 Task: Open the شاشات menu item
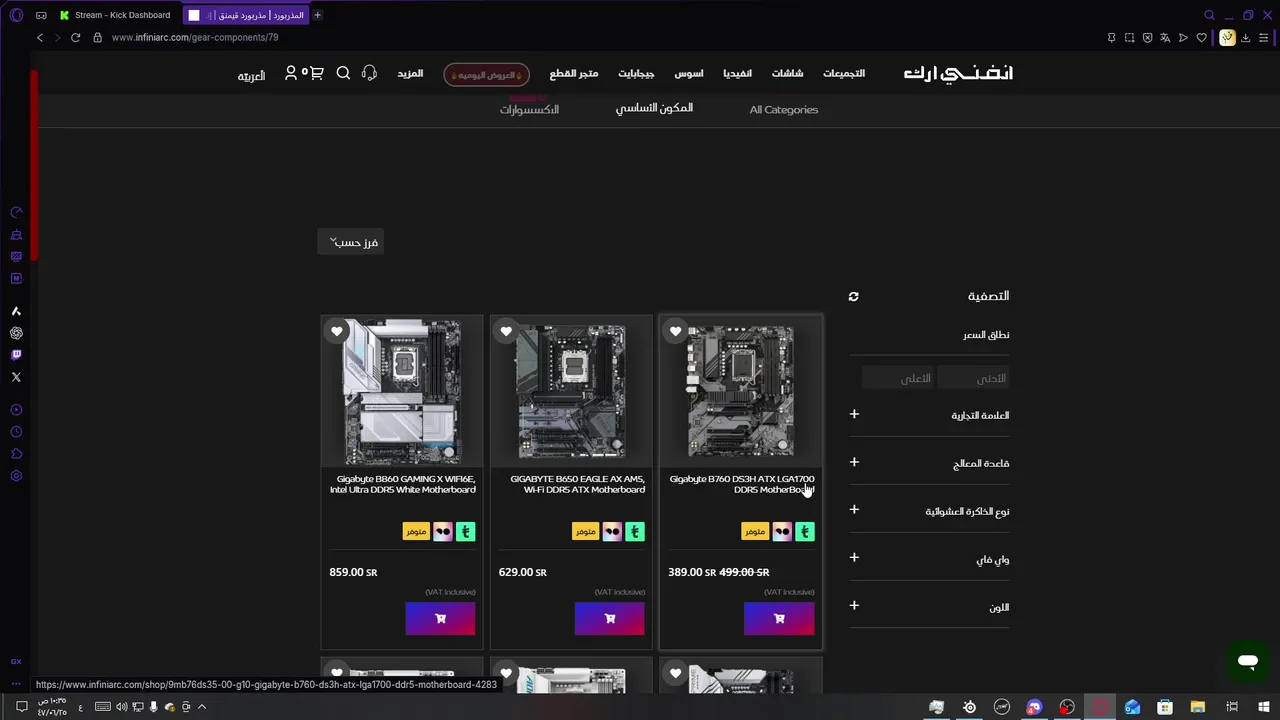(x=787, y=74)
